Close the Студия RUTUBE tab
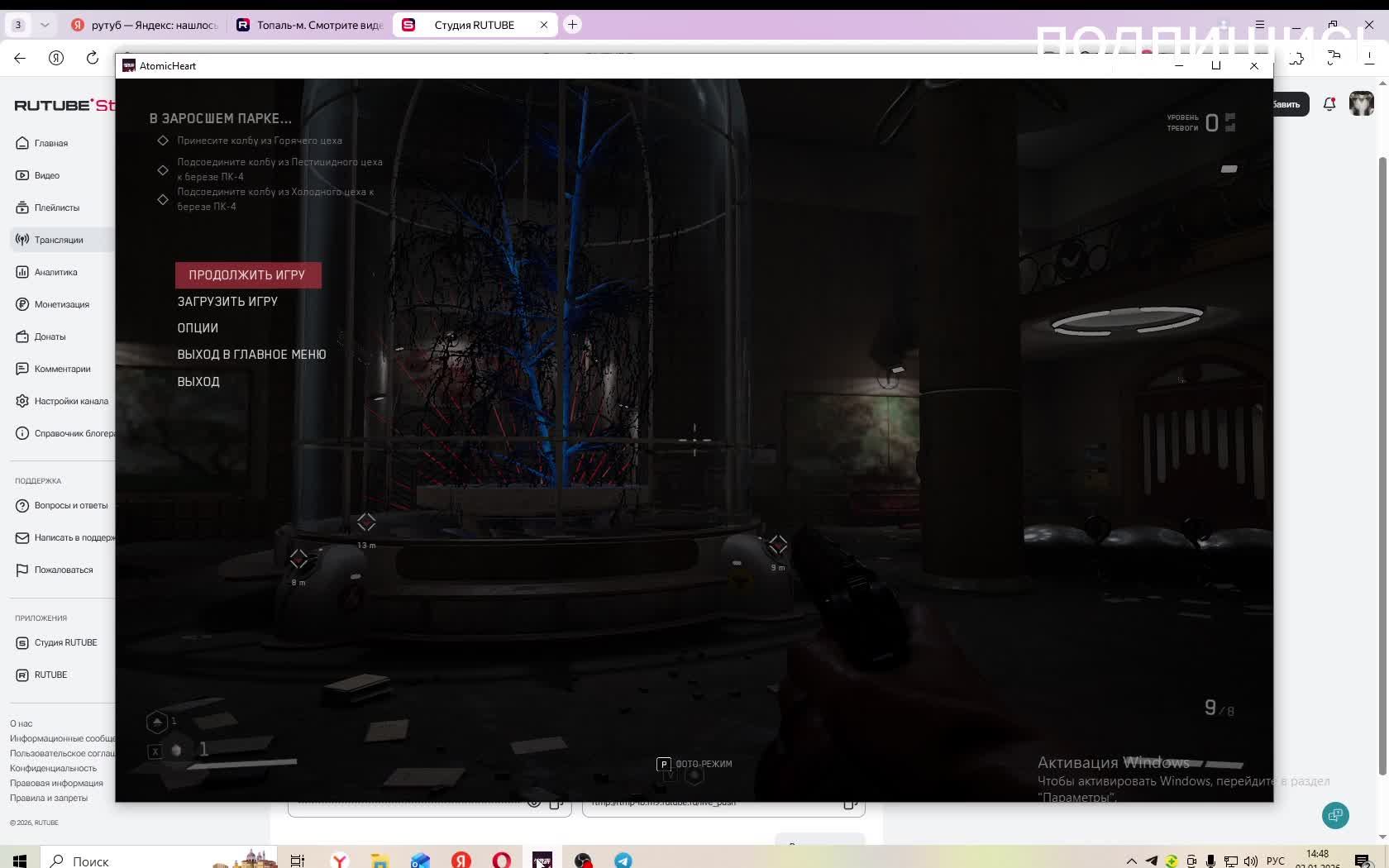 (x=544, y=25)
